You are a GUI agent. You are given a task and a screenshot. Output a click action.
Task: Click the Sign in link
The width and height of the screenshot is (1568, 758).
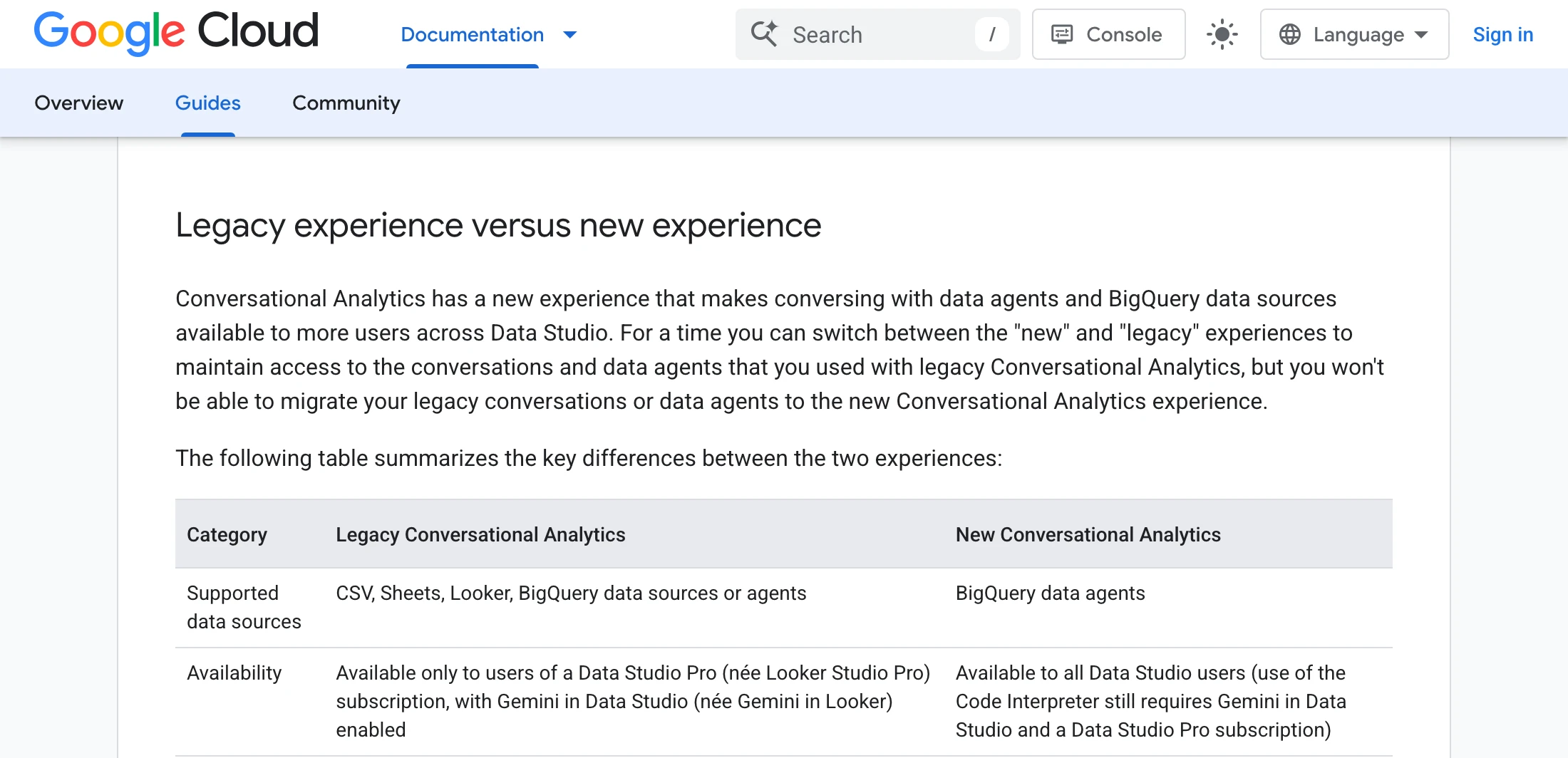pos(1502,34)
